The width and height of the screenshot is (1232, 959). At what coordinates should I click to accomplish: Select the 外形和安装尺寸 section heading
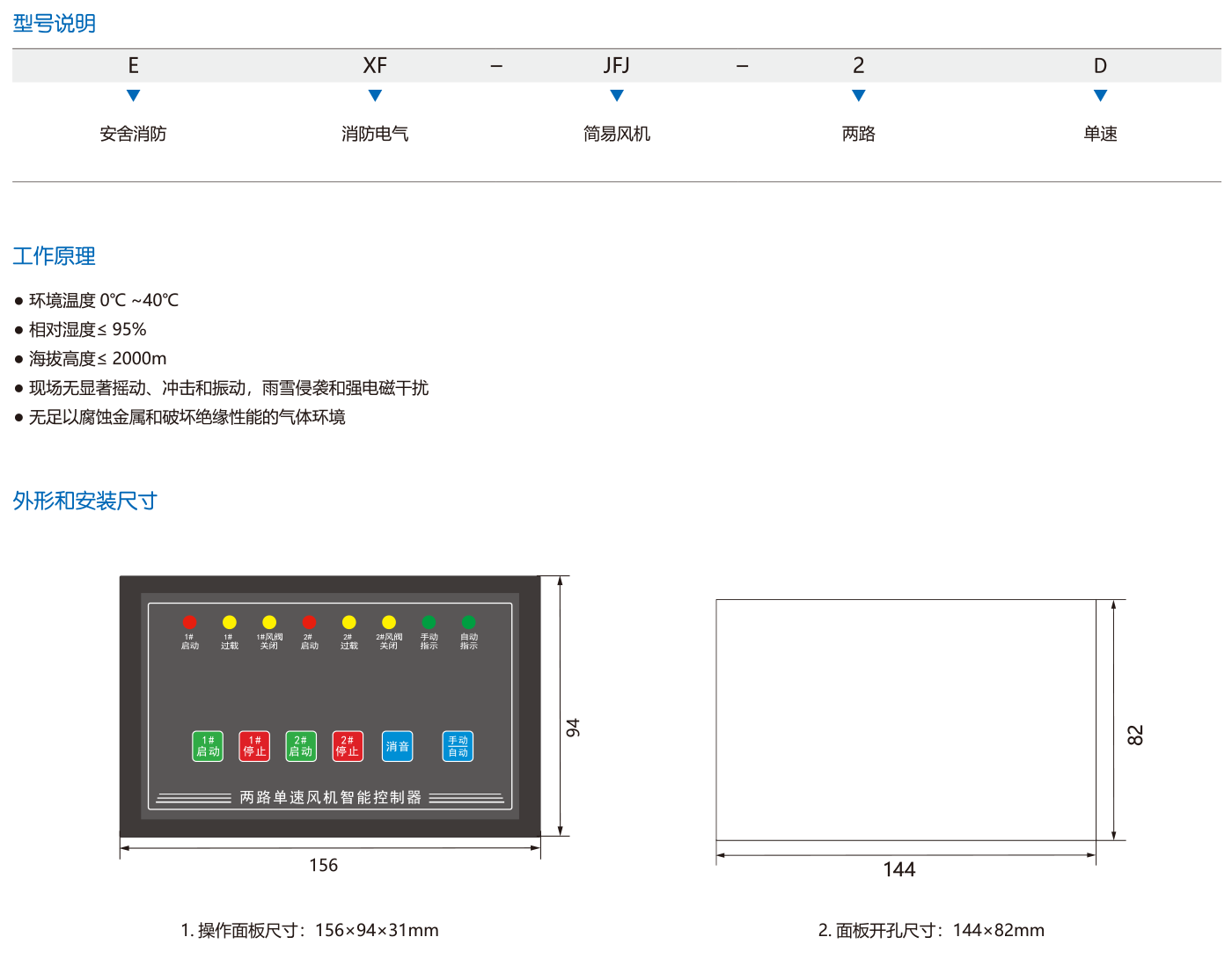tap(84, 501)
